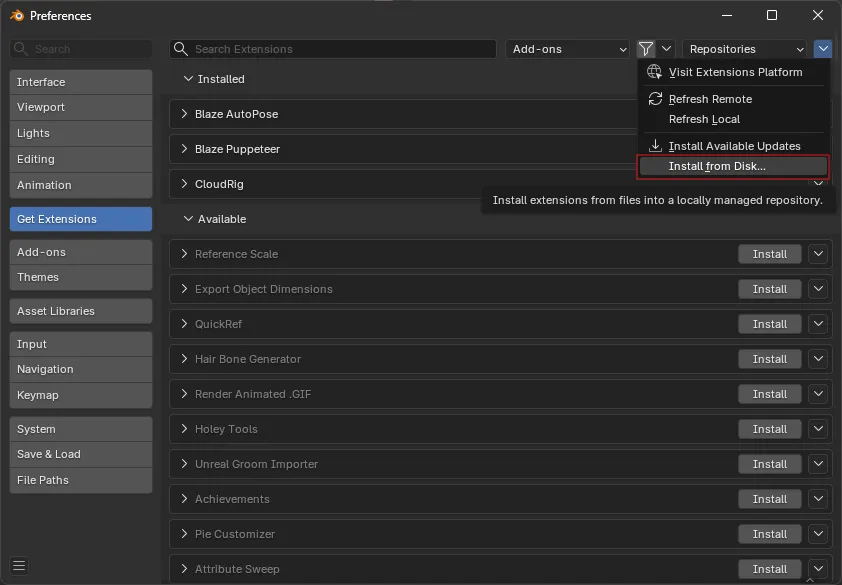Click the Refresh Remote icon
This screenshot has height=585, width=842.
click(655, 99)
